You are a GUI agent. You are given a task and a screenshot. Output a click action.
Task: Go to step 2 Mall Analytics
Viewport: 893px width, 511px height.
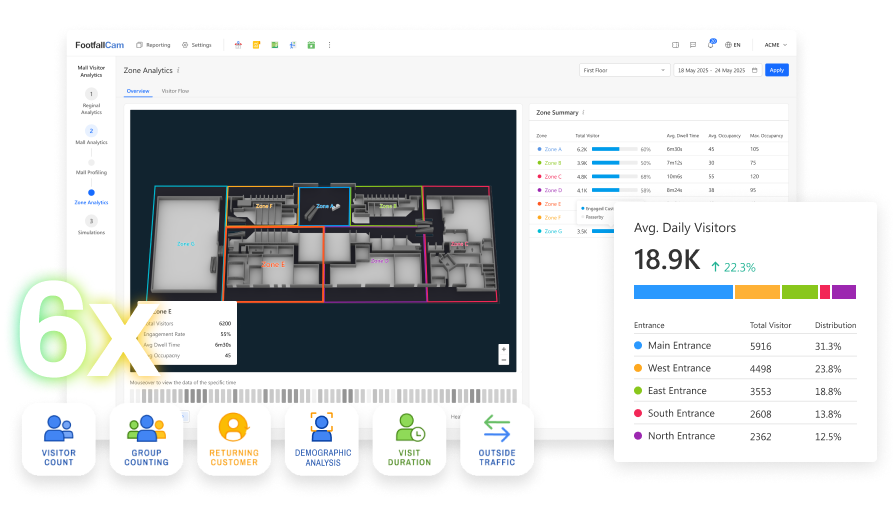pyautogui.click(x=91, y=135)
